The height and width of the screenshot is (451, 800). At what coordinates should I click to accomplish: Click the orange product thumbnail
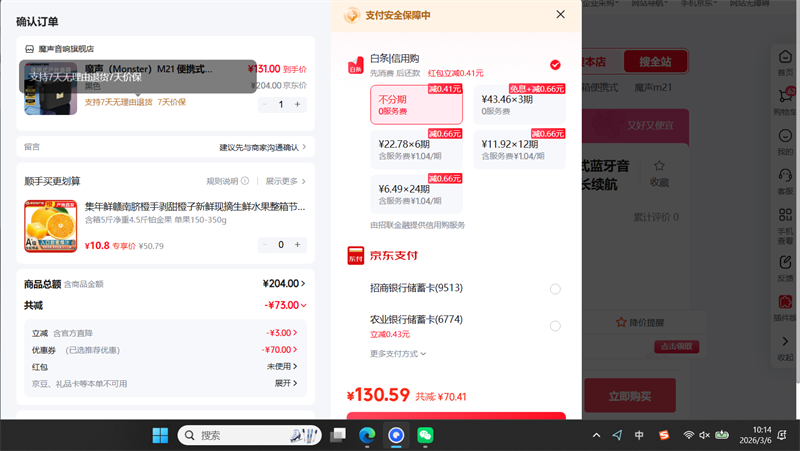(51, 227)
